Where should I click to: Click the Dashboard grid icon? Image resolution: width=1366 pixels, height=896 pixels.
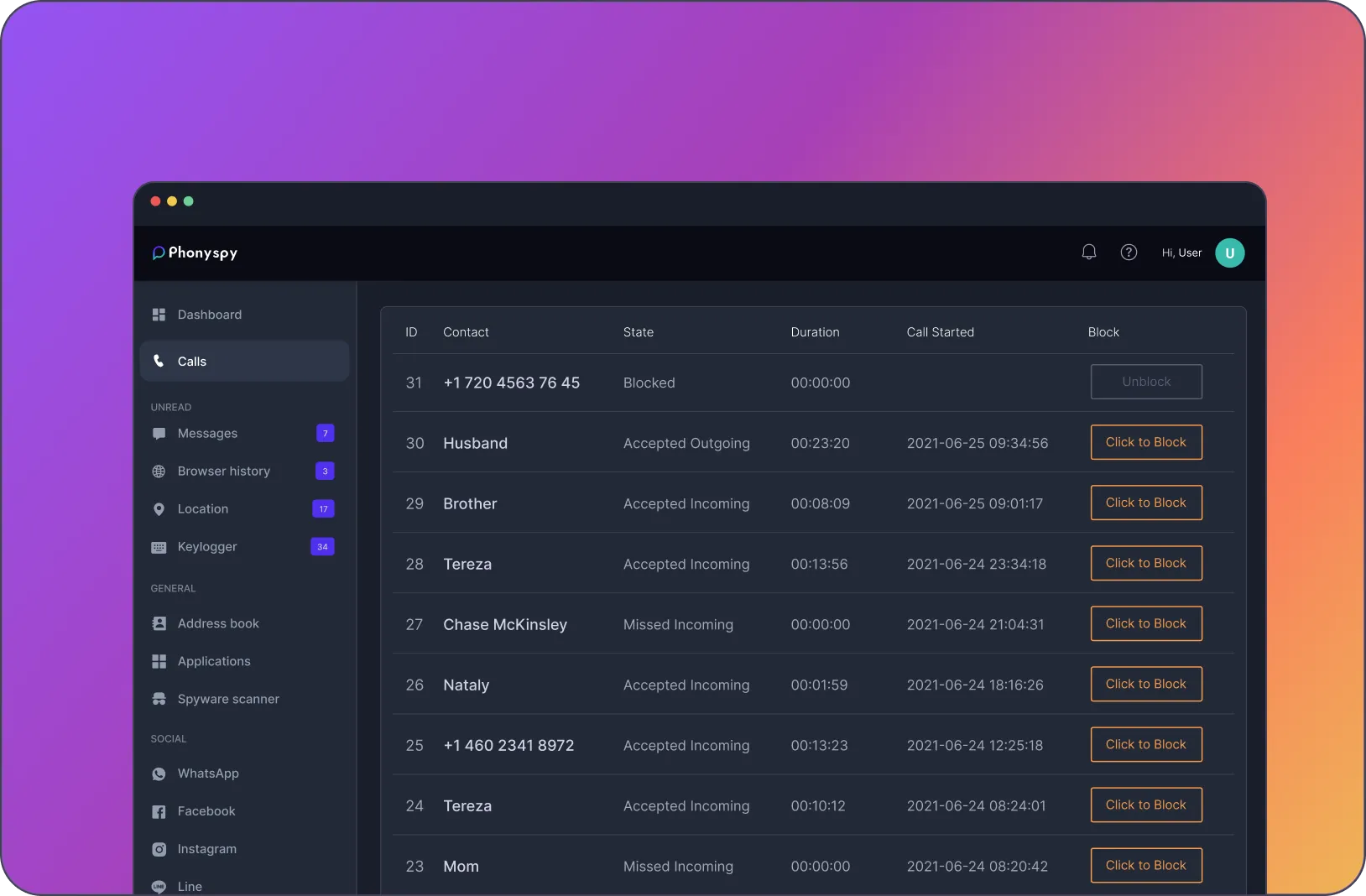159,315
